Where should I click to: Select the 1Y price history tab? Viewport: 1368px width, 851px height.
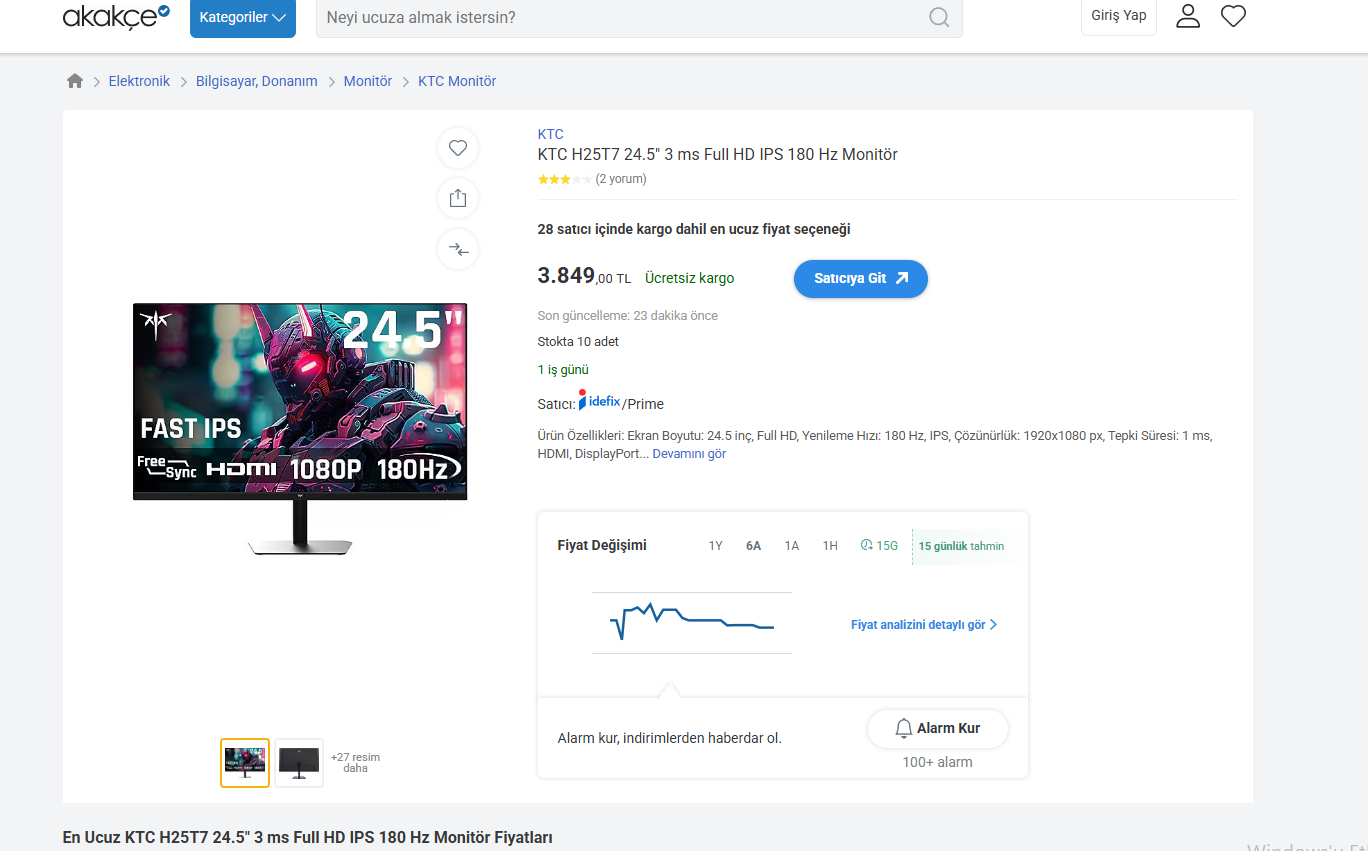pos(715,546)
